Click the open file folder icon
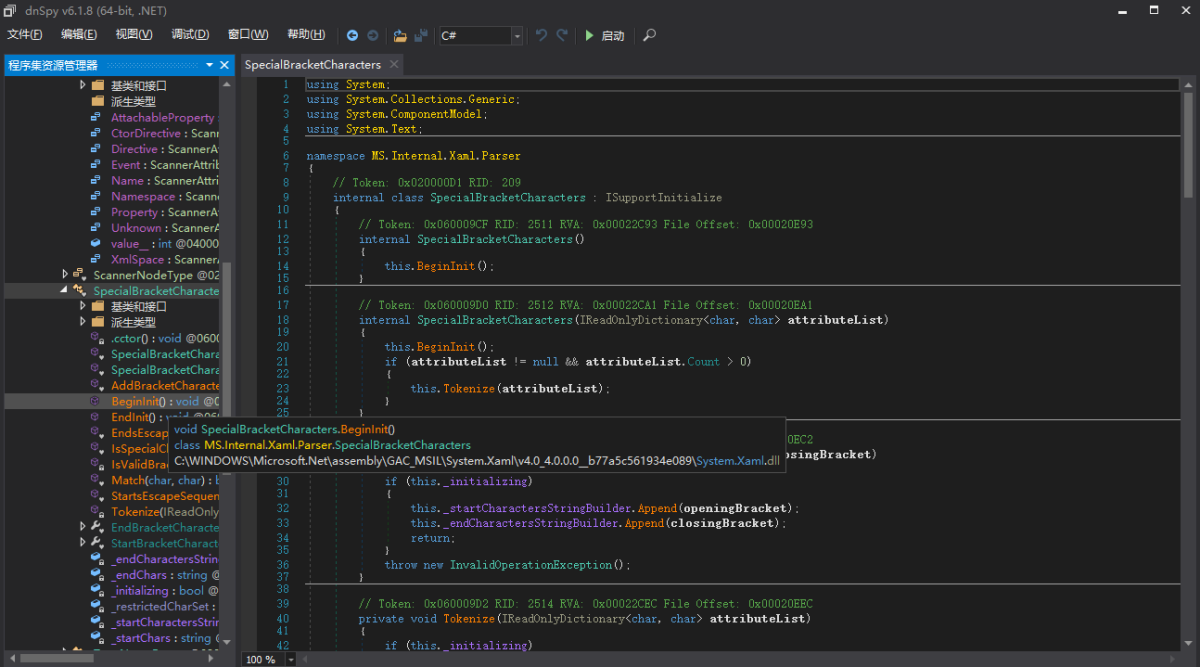Screen dimensions: 1200x667 point(400,35)
